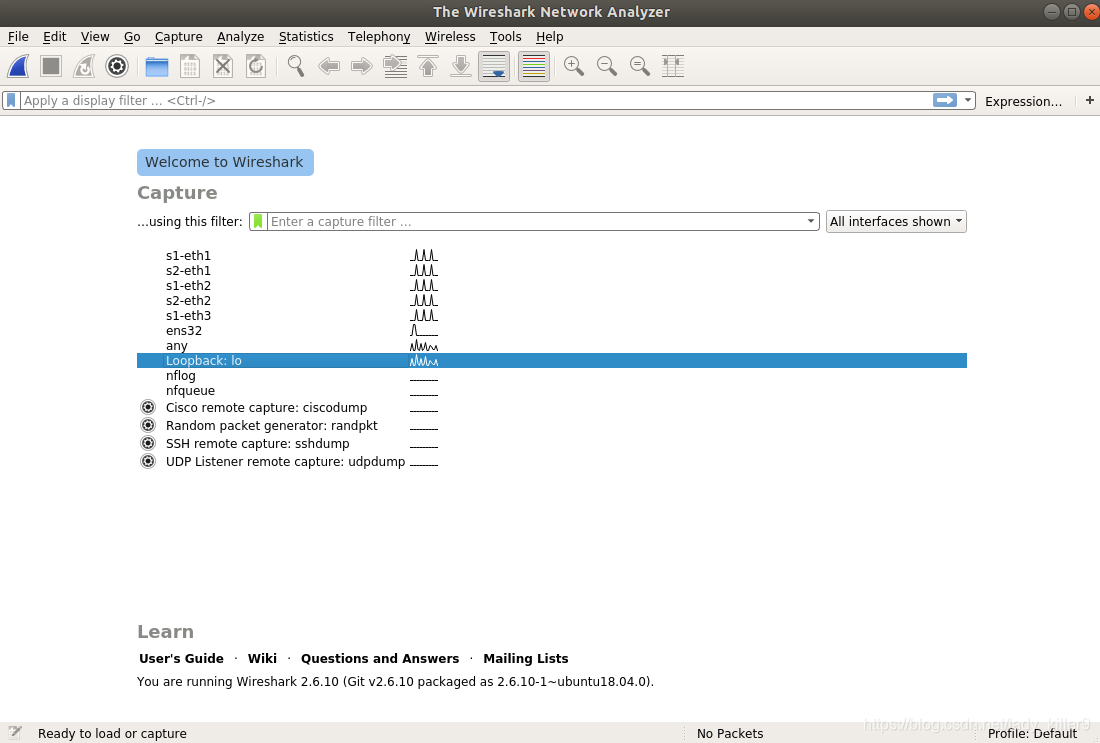This screenshot has width=1100, height=743.
Task: Restart the current capture icon
Action: click(83, 66)
